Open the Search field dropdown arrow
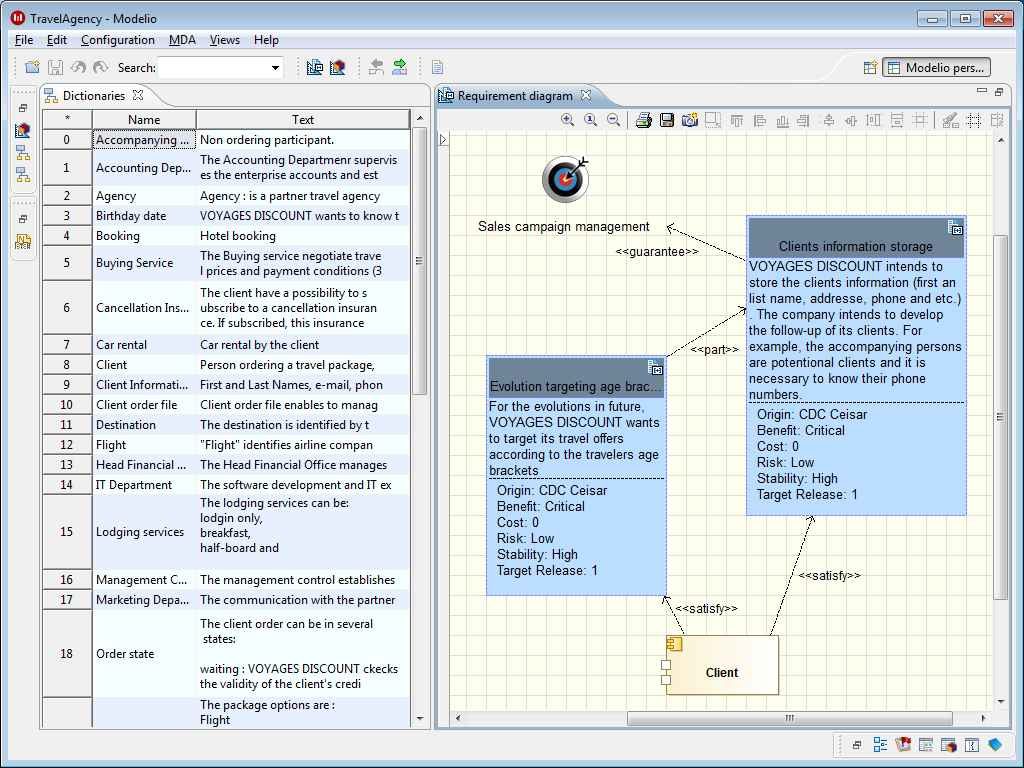Screen dimensions: 1024x768 coord(273,68)
